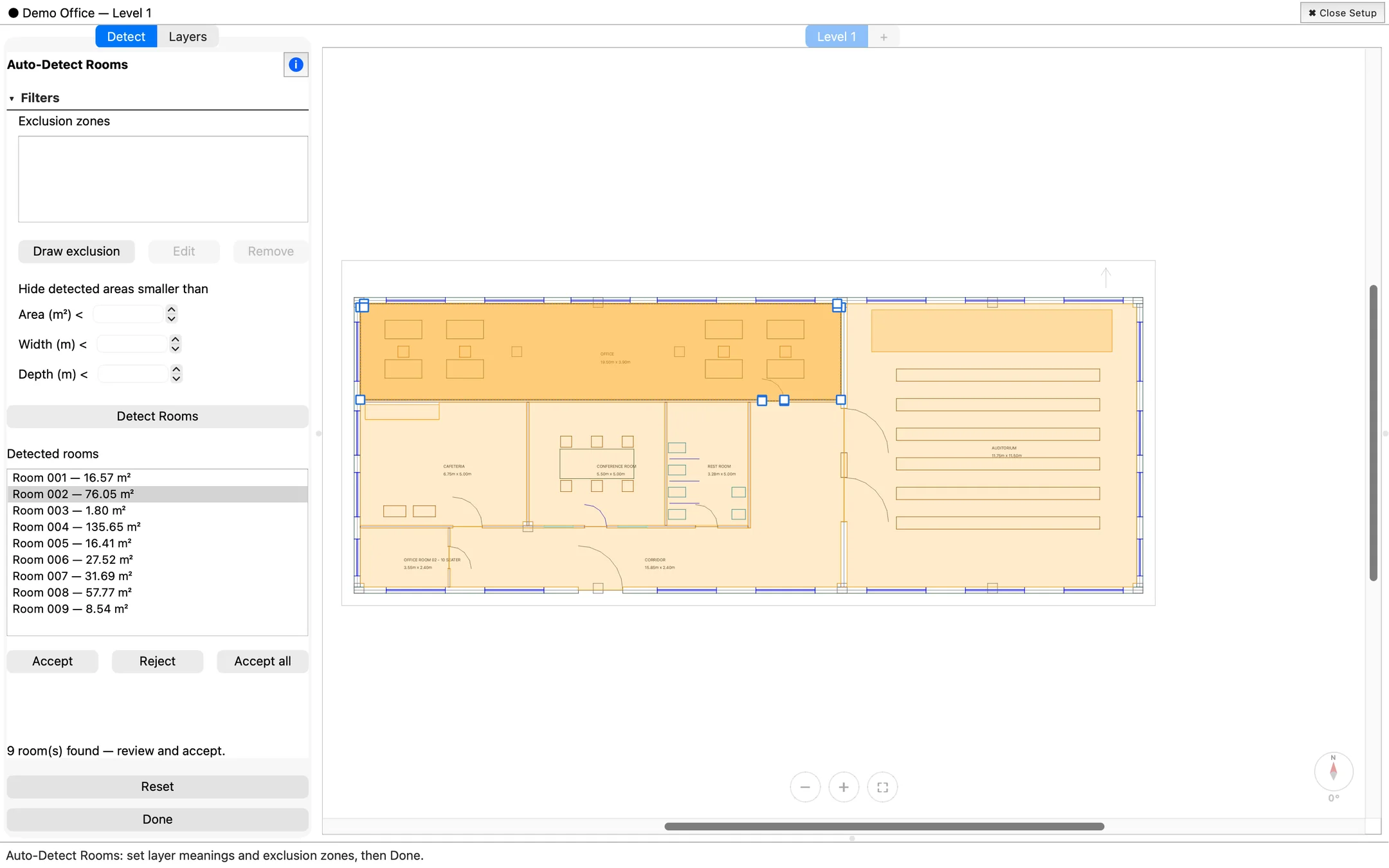The image size is (1389, 868).
Task: Click the Width (m) input field
Action: 132,344
